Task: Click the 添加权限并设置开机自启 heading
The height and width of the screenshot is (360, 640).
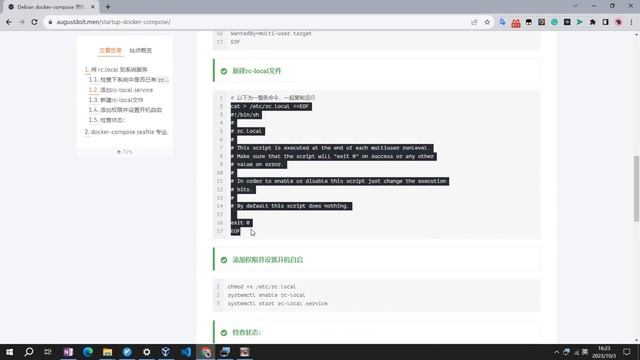Action: pyautogui.click(x=268, y=260)
